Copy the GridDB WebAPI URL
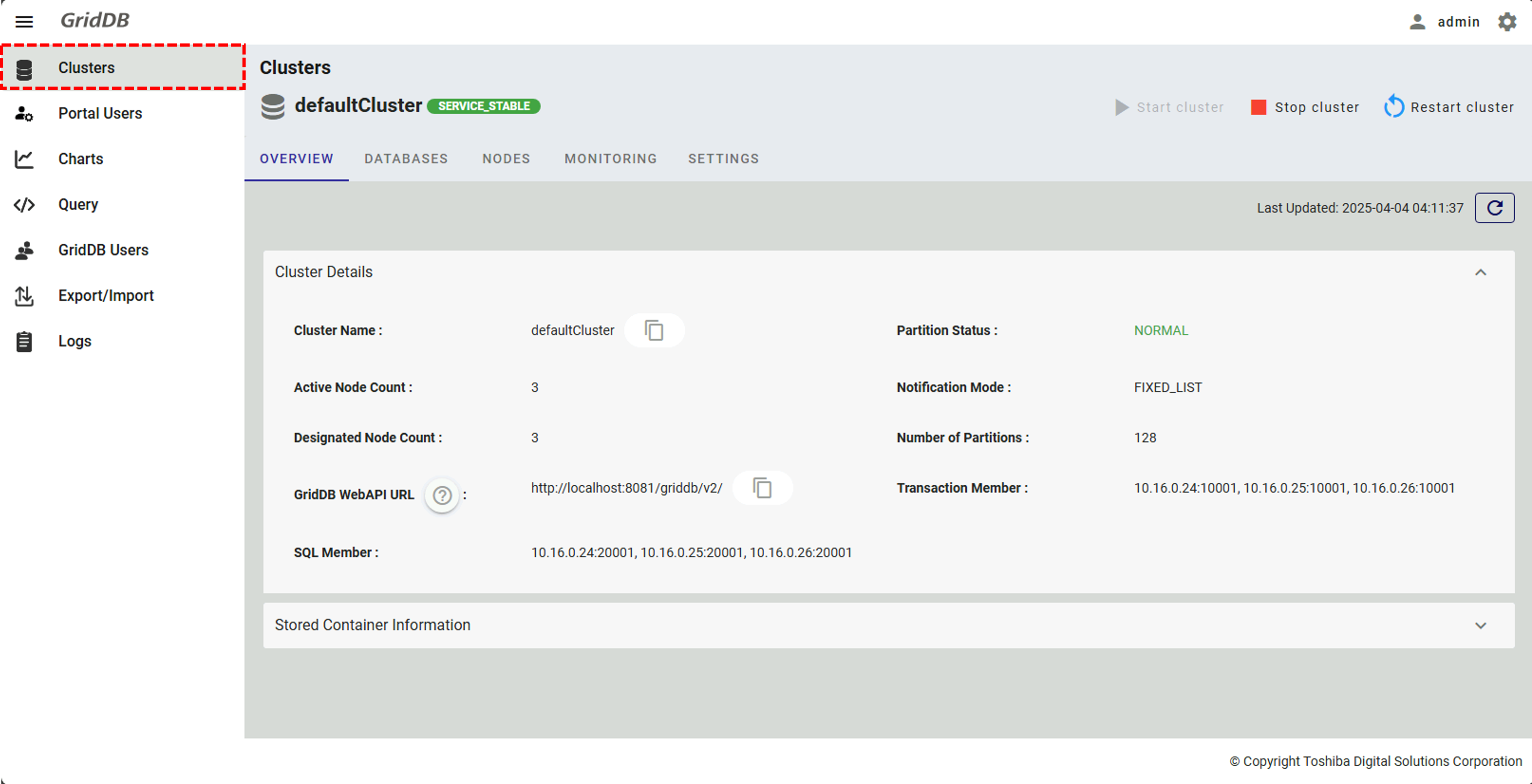 pyautogui.click(x=762, y=488)
